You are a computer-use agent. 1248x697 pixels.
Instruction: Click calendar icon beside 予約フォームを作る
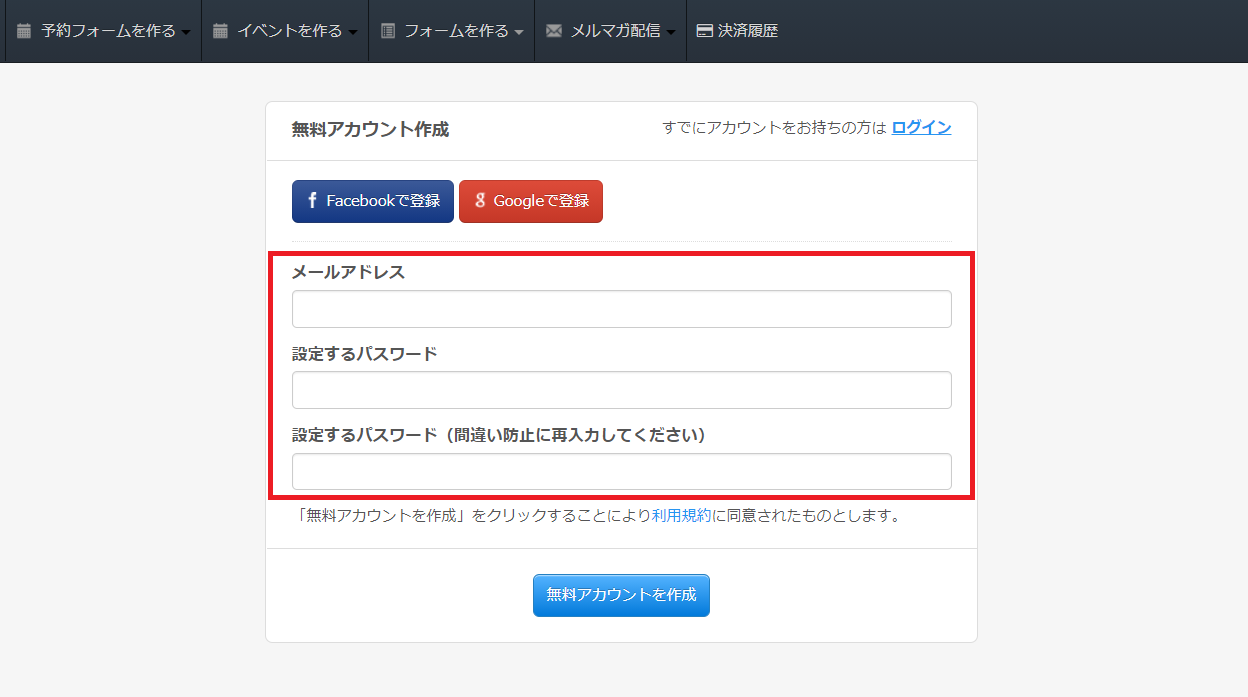(x=24, y=31)
